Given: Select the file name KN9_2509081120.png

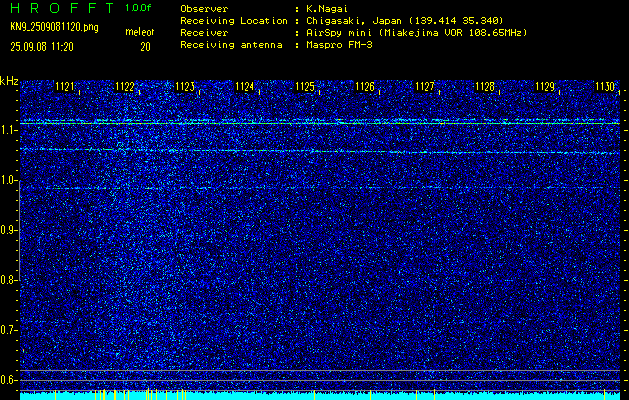Looking at the screenshot, I should click(x=55, y=27).
